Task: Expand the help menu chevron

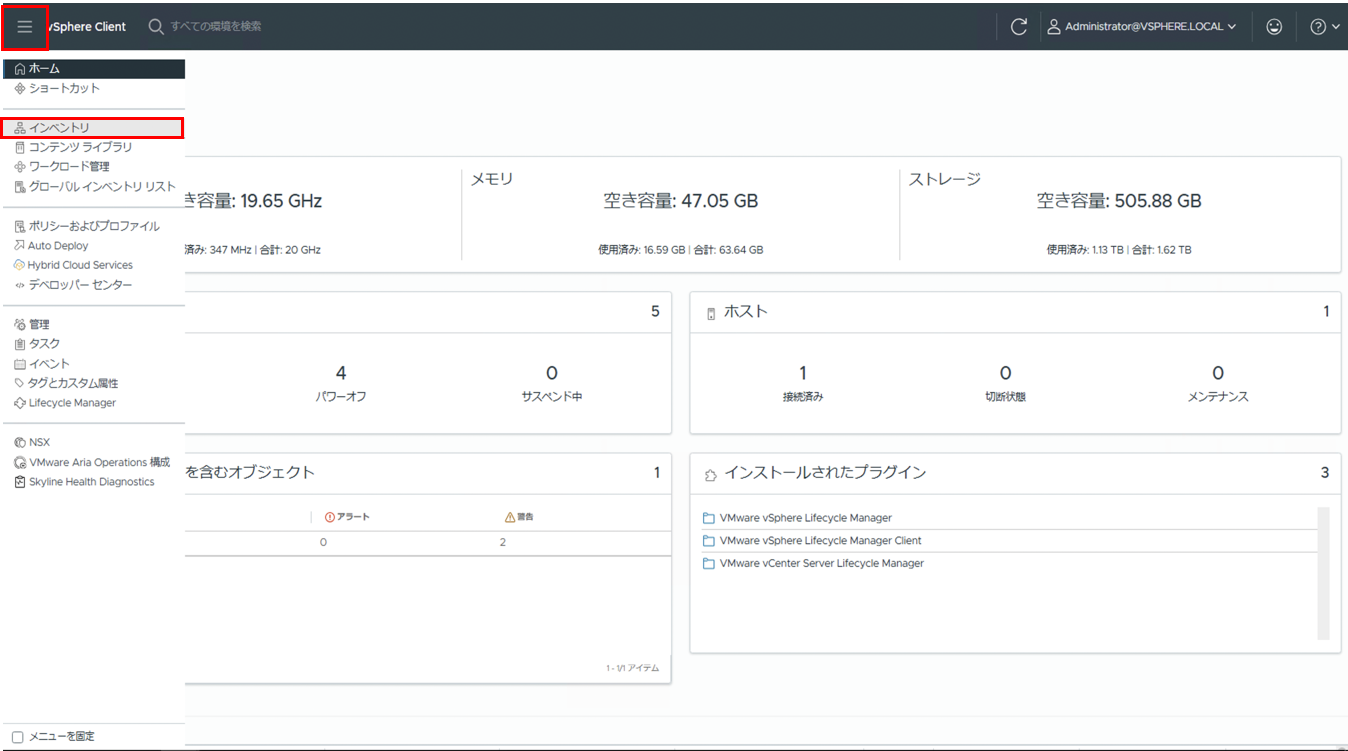Action: tap(1336, 27)
